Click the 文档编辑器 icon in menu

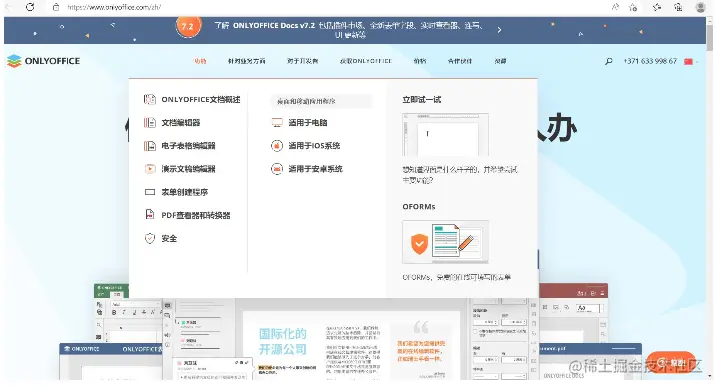[x=150, y=122]
